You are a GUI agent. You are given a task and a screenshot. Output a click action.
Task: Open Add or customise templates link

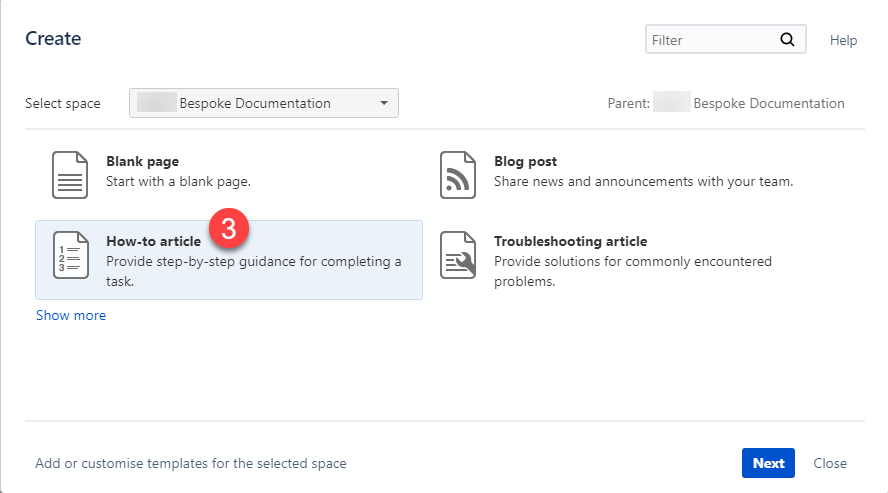[x=191, y=464]
